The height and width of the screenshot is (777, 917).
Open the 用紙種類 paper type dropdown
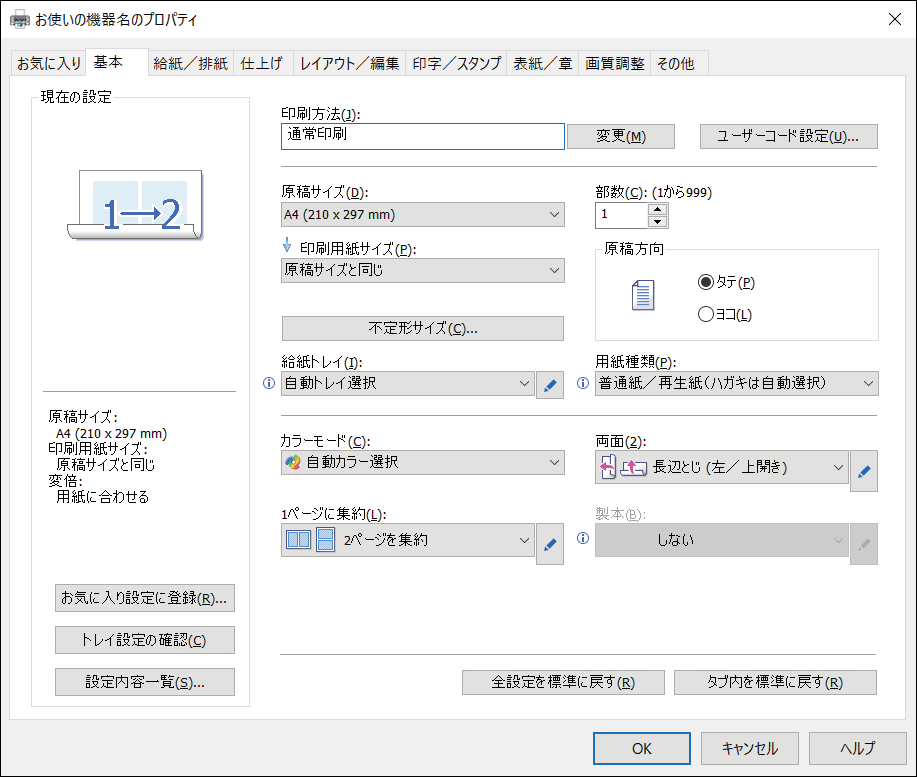tap(736, 383)
